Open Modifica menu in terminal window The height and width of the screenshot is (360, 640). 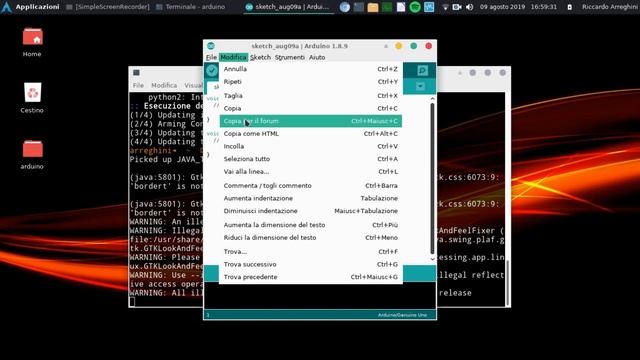164,85
